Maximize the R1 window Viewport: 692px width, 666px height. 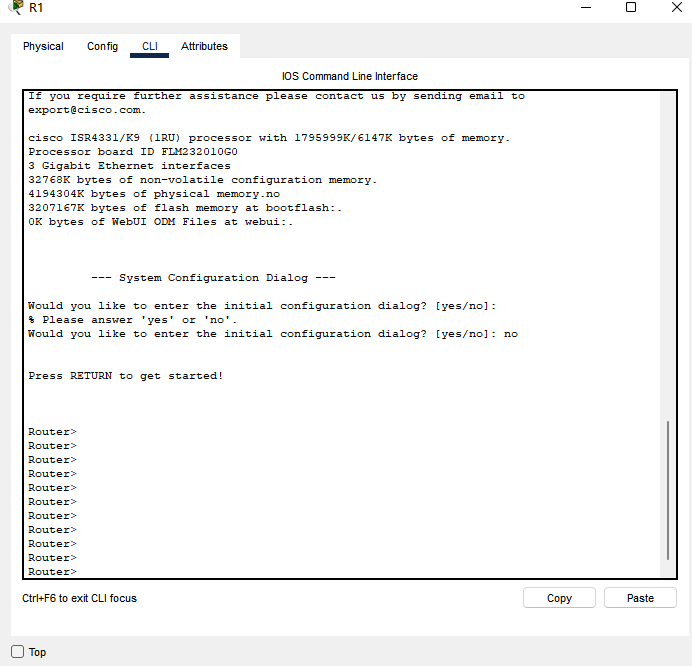point(631,8)
